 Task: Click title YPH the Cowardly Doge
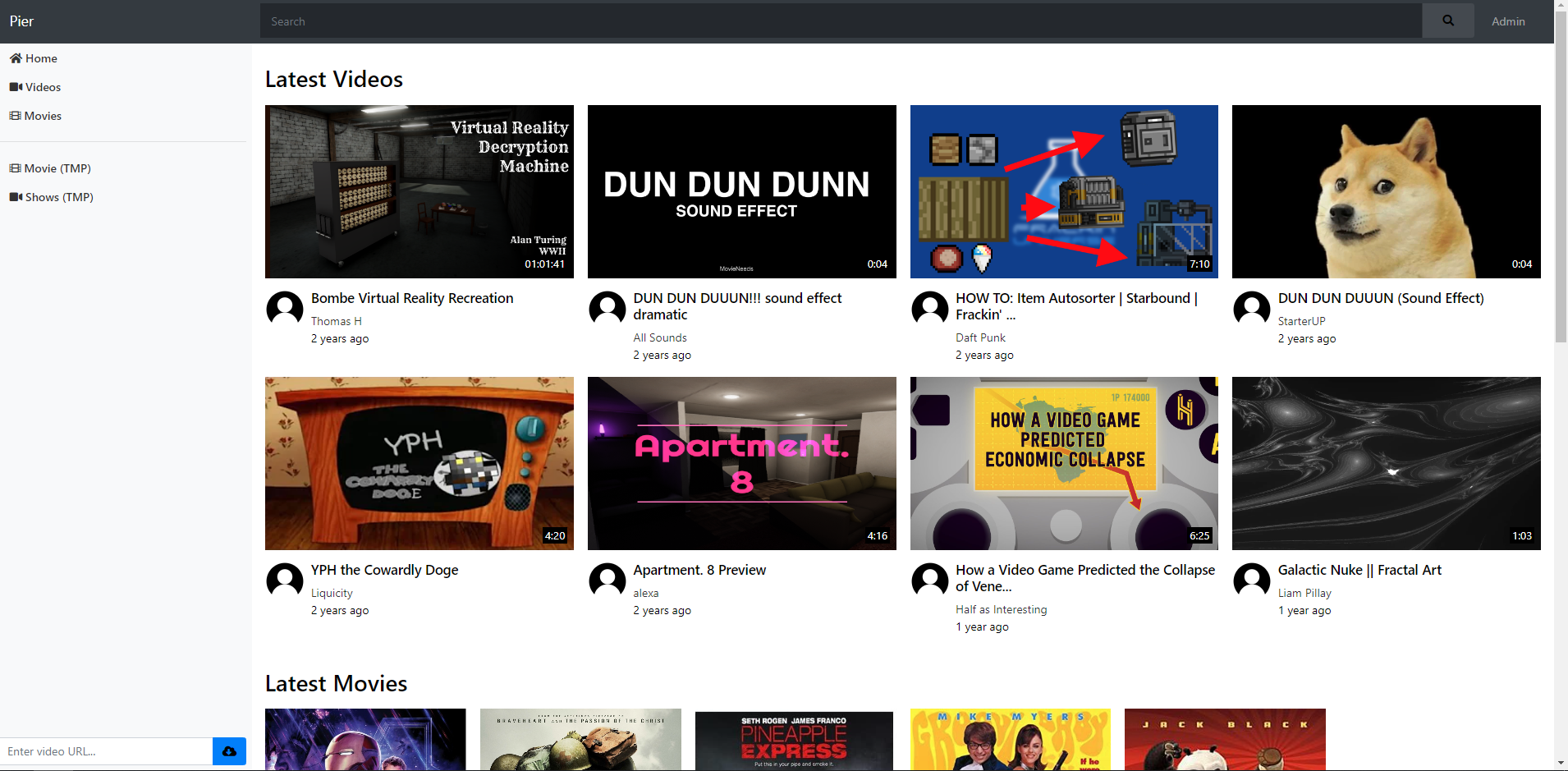(384, 570)
